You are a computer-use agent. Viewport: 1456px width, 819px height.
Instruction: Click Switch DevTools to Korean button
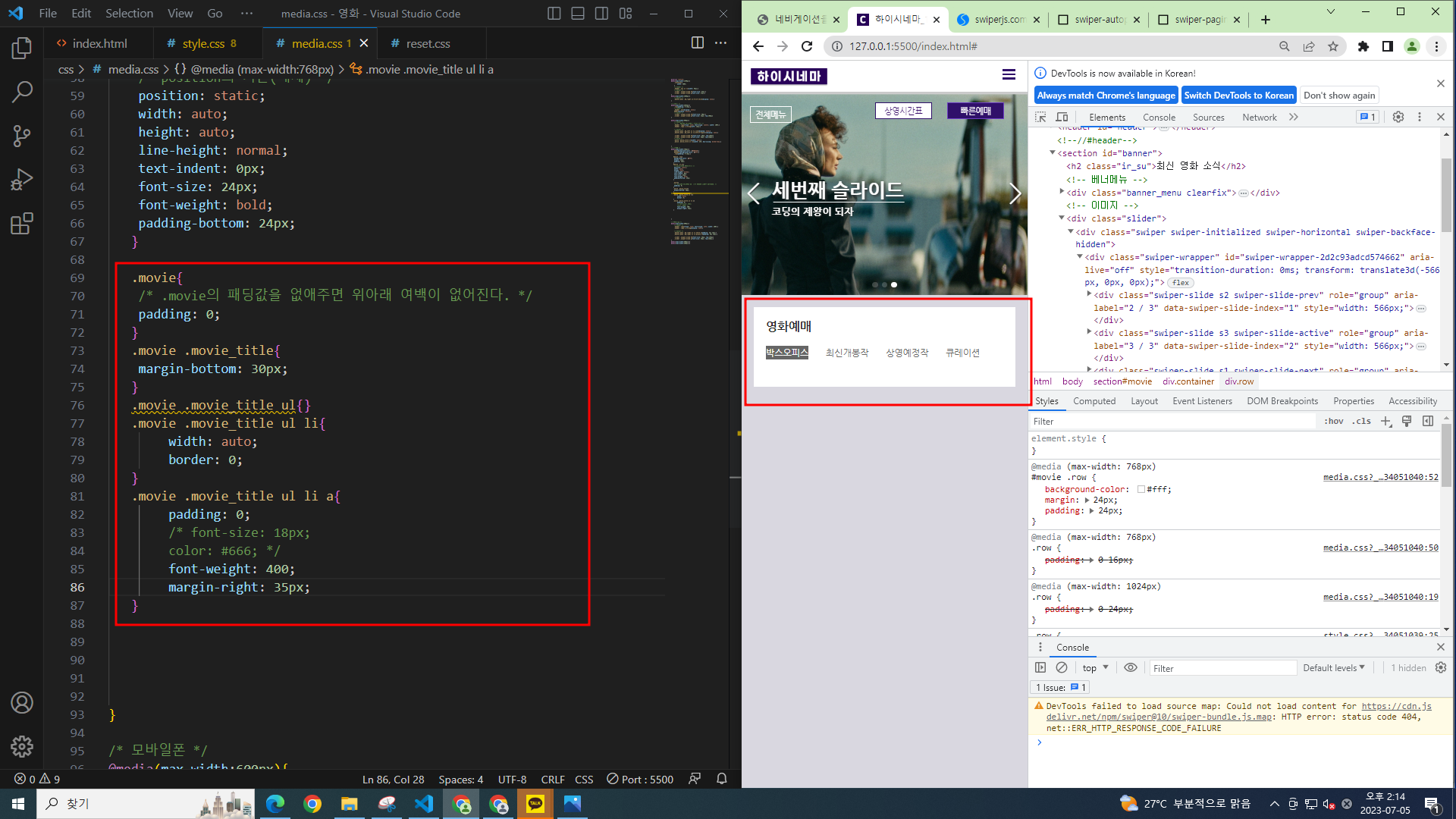[x=1238, y=96]
